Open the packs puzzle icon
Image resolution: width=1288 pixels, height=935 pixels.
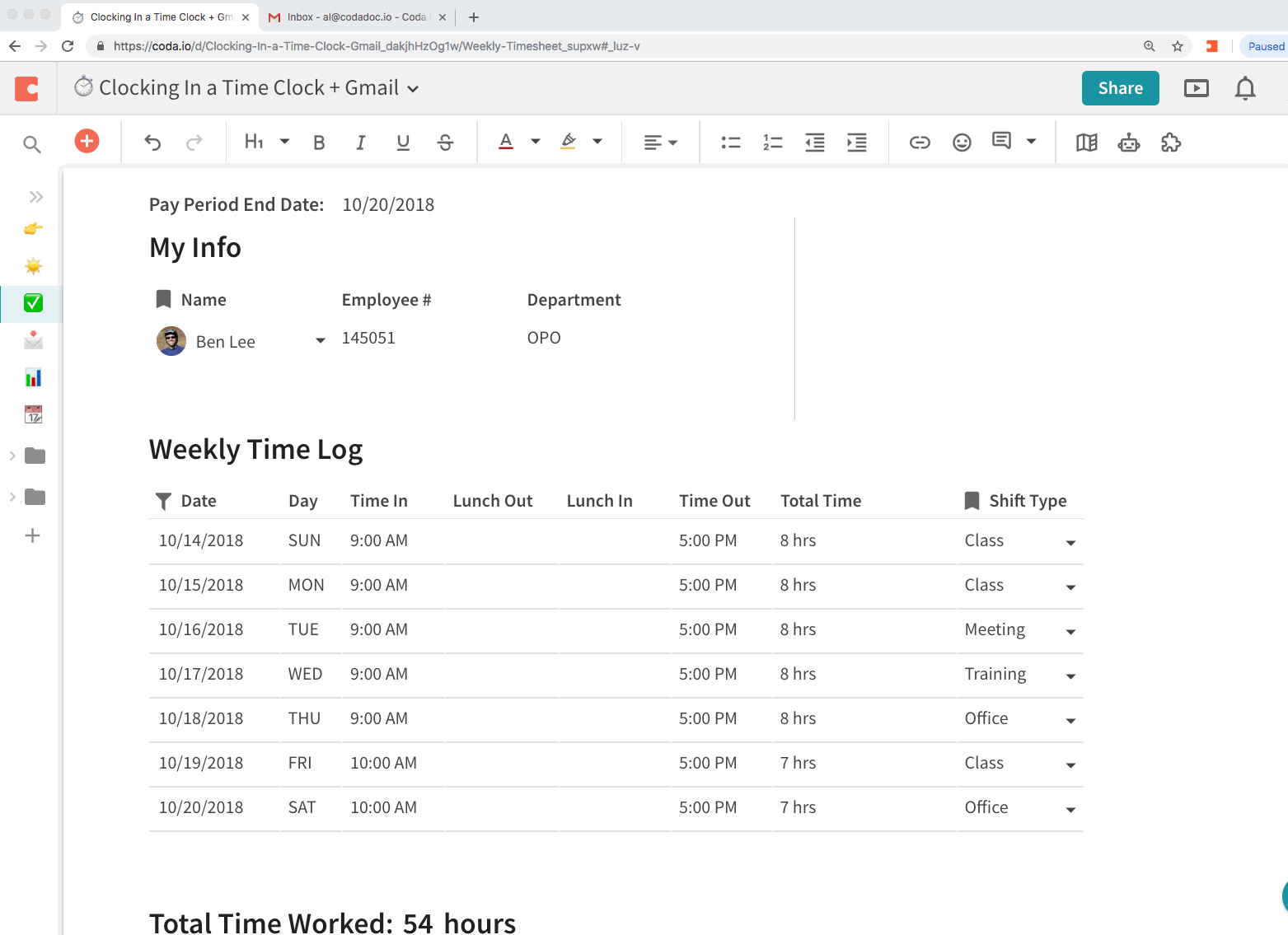1171,143
